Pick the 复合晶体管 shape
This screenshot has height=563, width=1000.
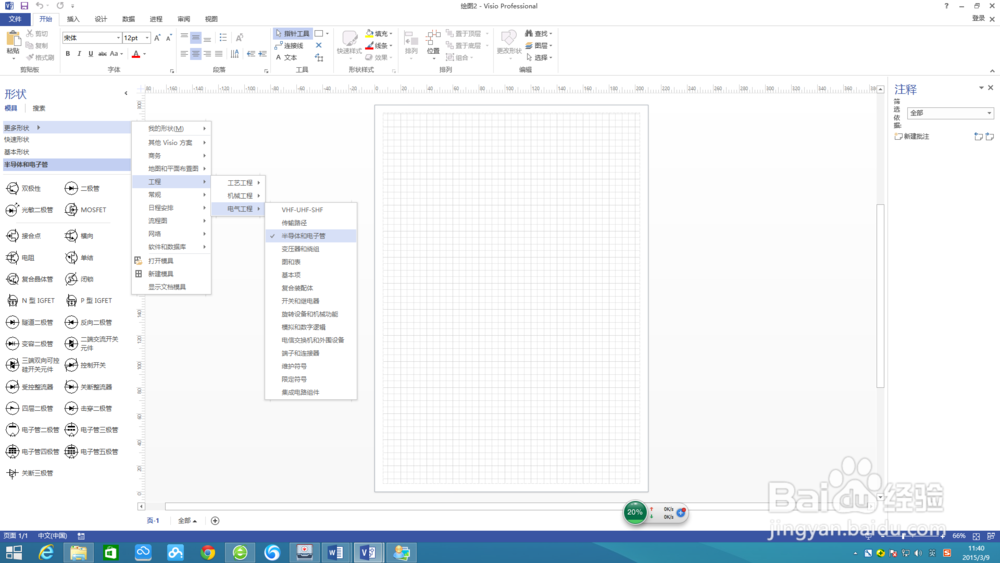[x=29, y=279]
